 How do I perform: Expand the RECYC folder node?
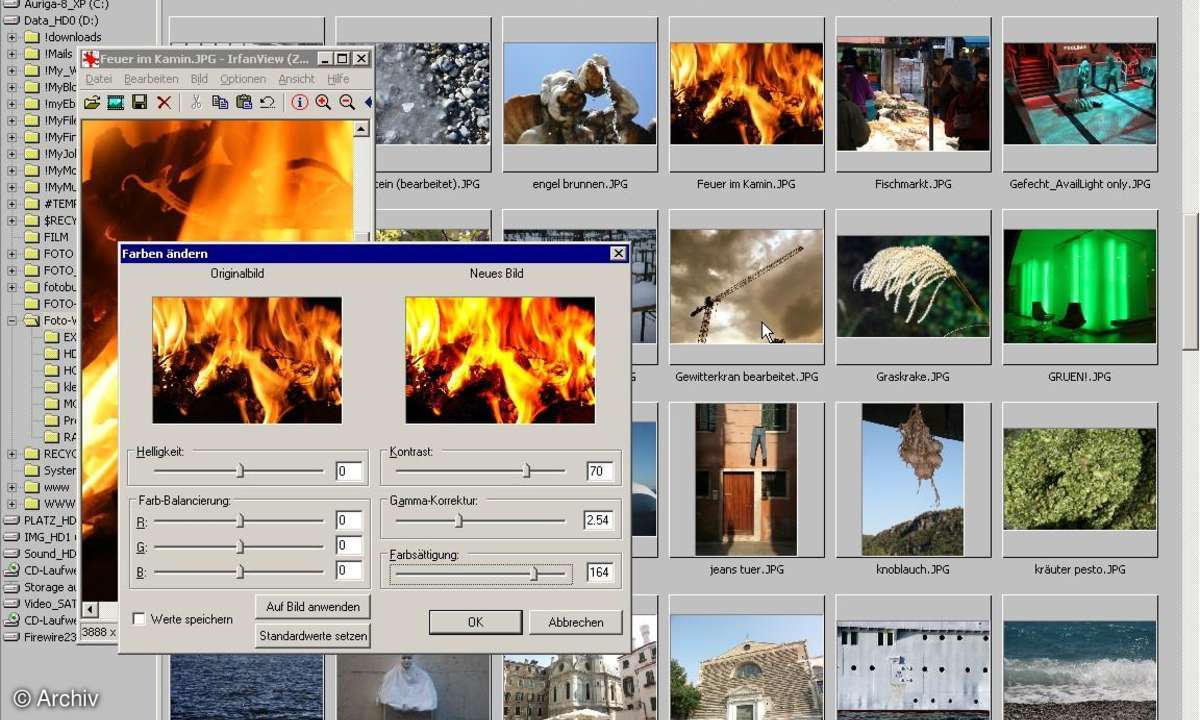pyautogui.click(x=12, y=454)
